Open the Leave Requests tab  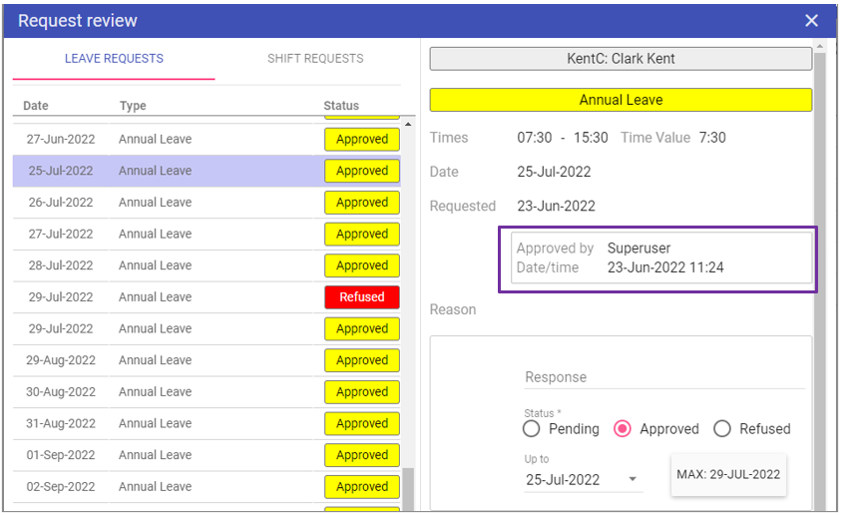(x=114, y=59)
